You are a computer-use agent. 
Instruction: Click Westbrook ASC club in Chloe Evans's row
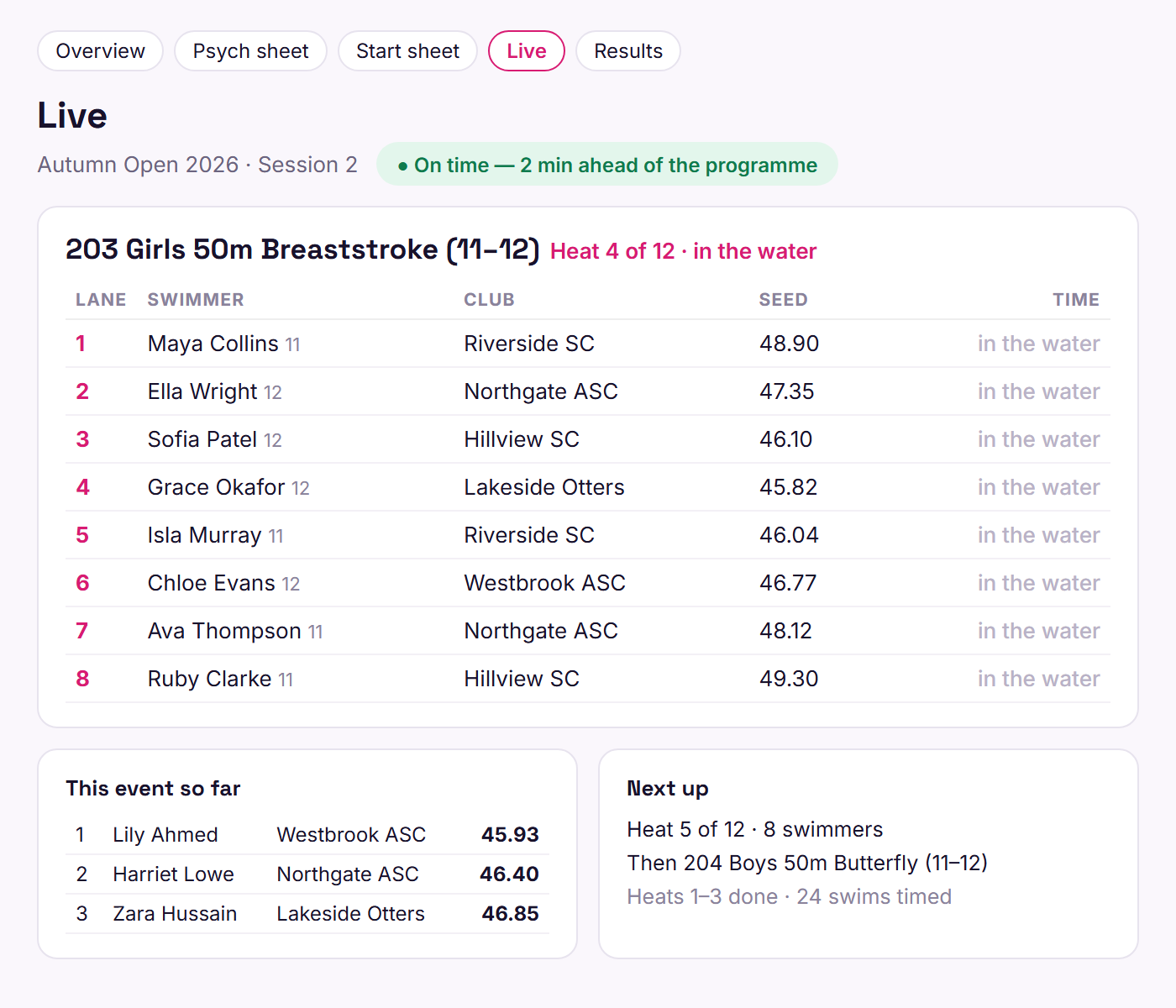544,583
